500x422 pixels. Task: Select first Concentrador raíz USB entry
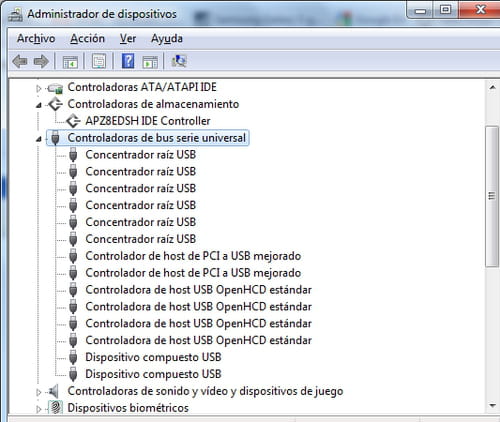[x=141, y=155]
